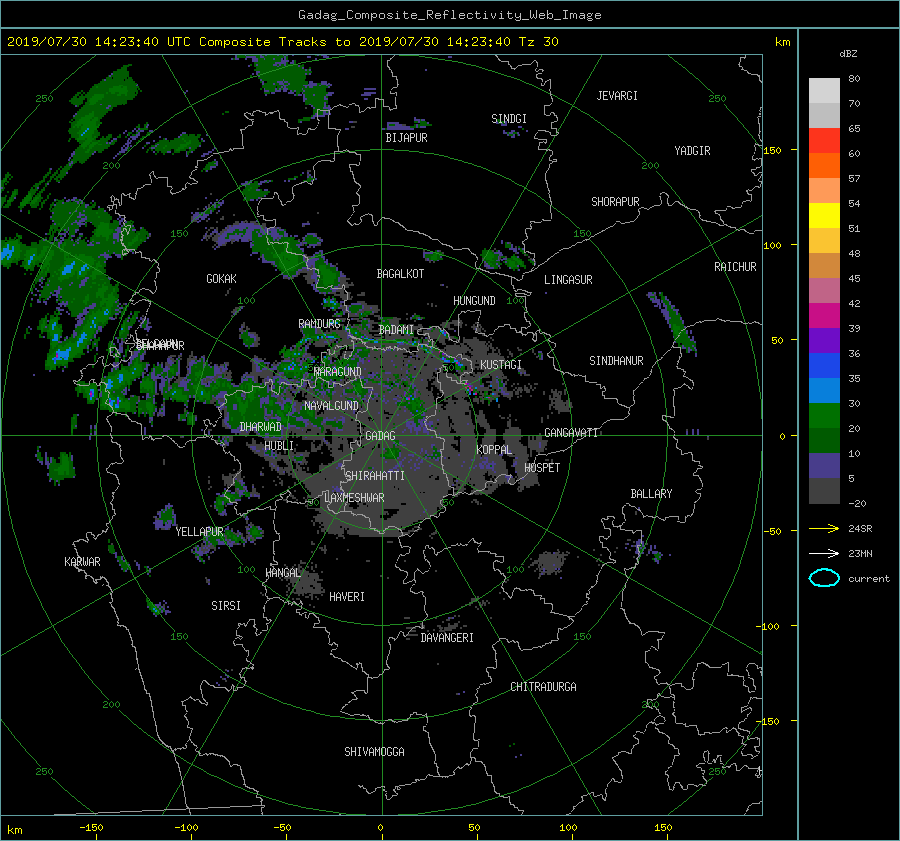Click the DHARWAD city label
This screenshot has height=841, width=900.
(261, 427)
